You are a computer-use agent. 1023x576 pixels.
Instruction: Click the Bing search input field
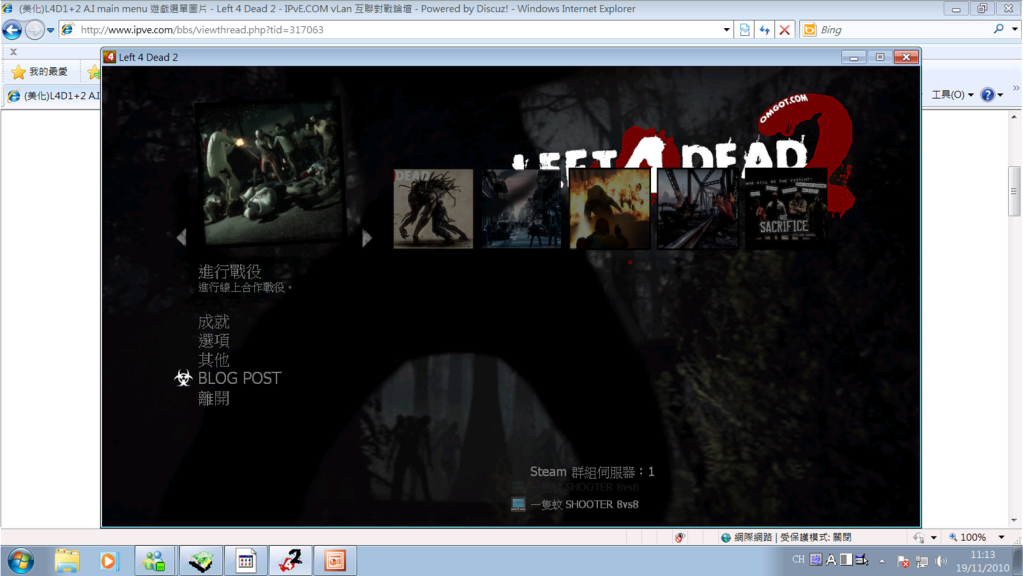[900, 30]
